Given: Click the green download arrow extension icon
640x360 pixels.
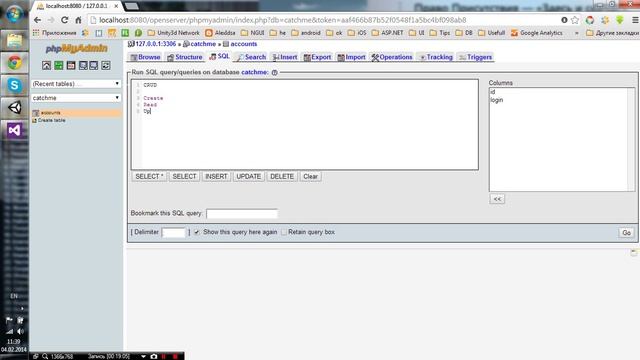Looking at the screenshot, I should click(620, 20).
